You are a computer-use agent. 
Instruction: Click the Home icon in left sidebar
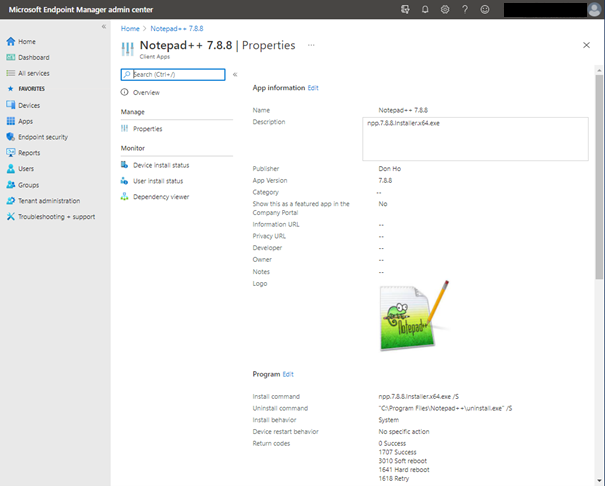[11, 41]
